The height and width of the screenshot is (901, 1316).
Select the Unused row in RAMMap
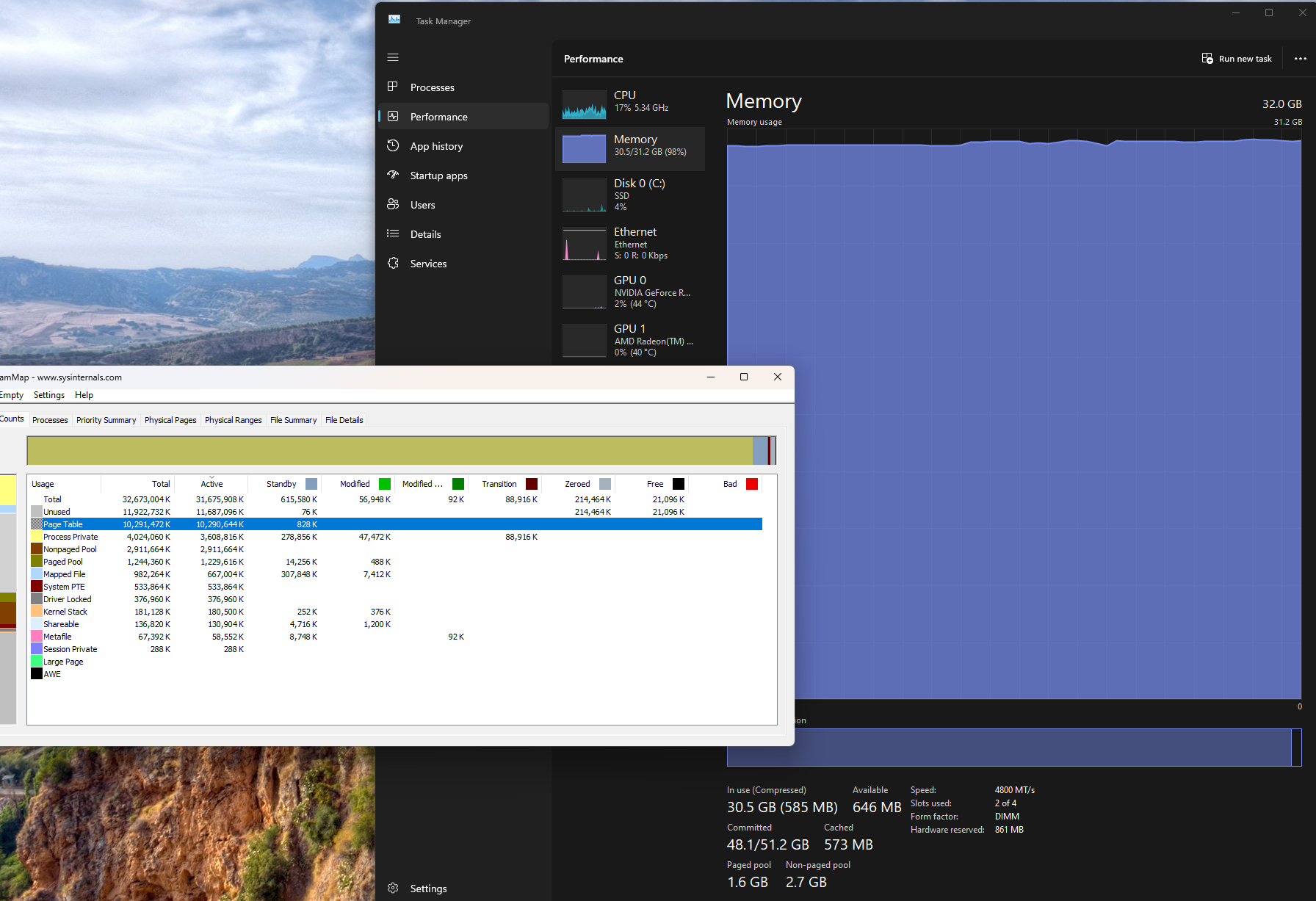pos(397,512)
